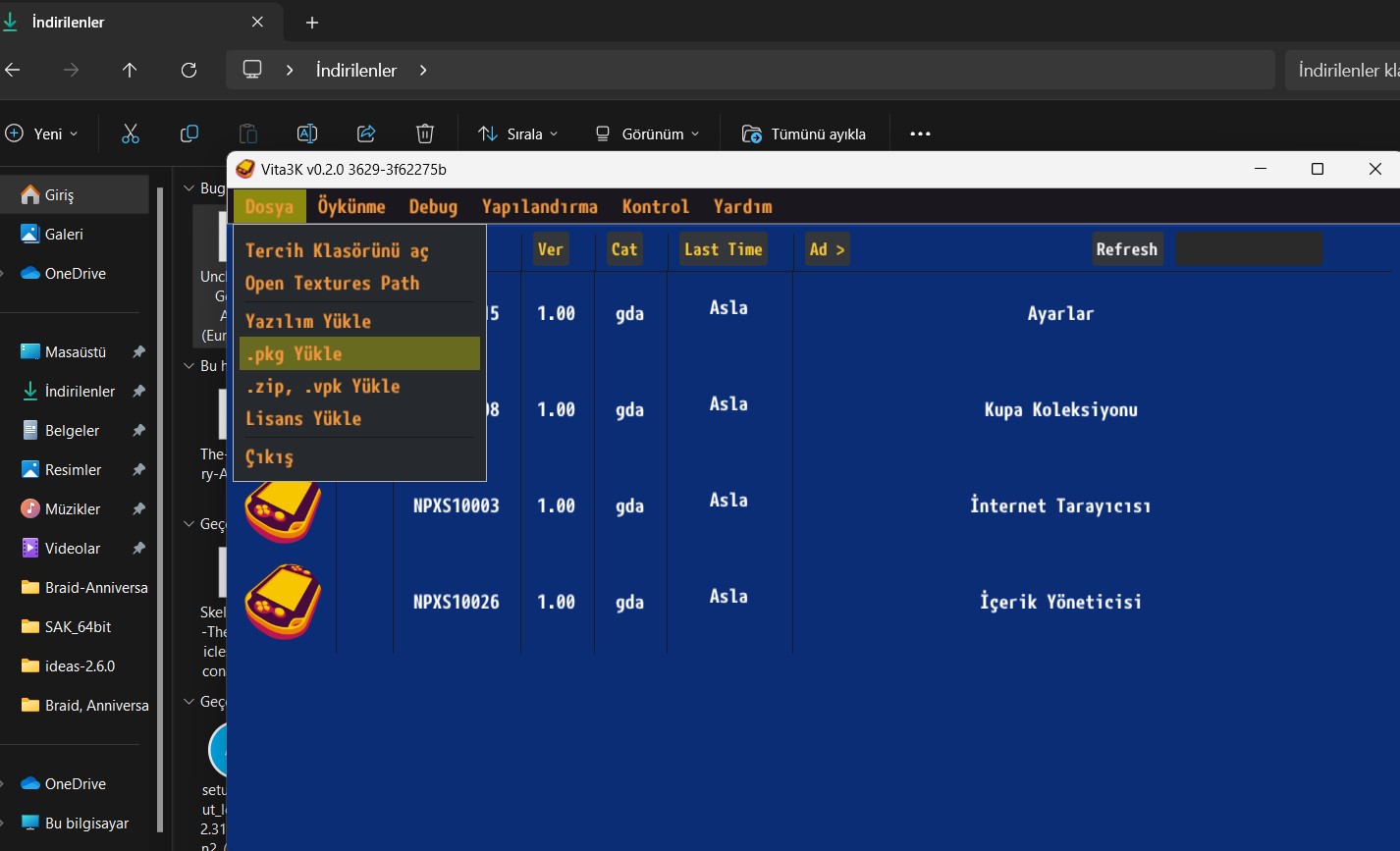Open the Görünüm view dropdown
1400x851 pixels.
648,133
